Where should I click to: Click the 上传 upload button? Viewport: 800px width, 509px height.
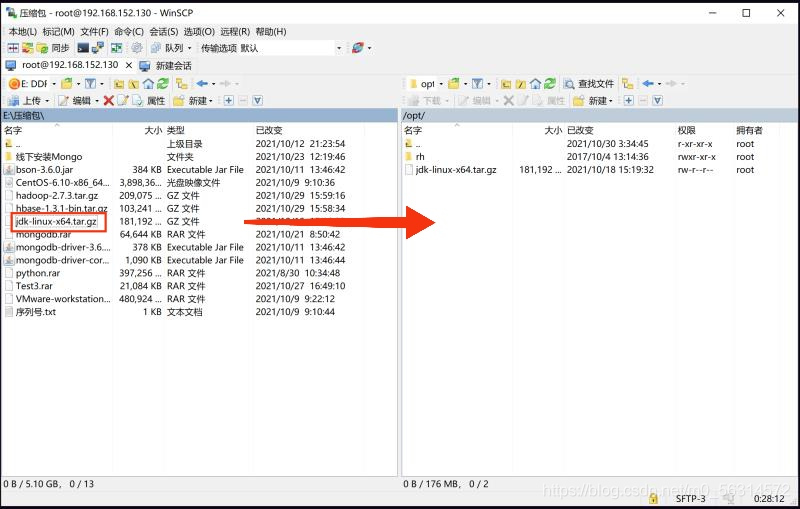click(25, 100)
